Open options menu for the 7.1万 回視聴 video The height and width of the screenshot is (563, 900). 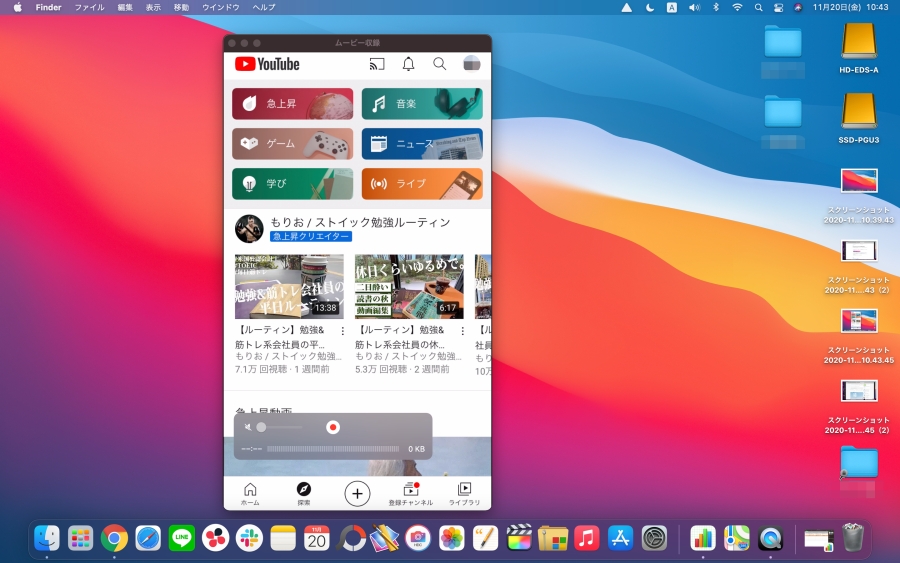[343, 331]
